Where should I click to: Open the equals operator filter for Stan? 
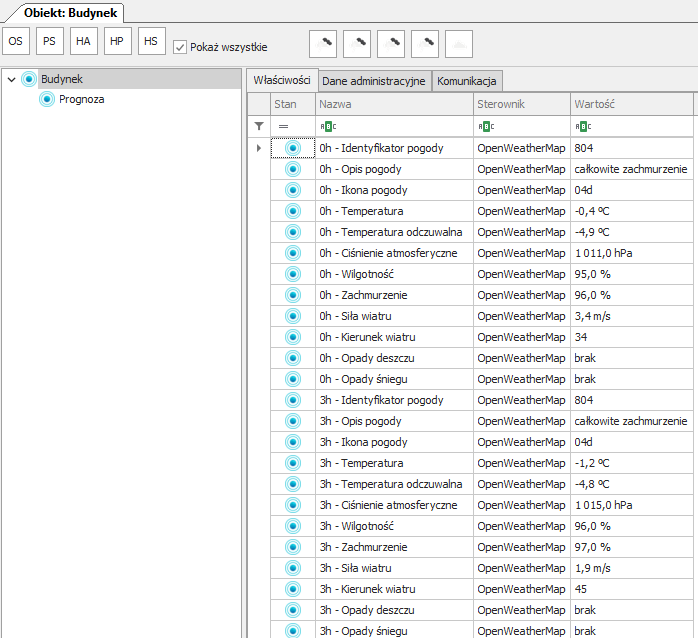click(284, 126)
